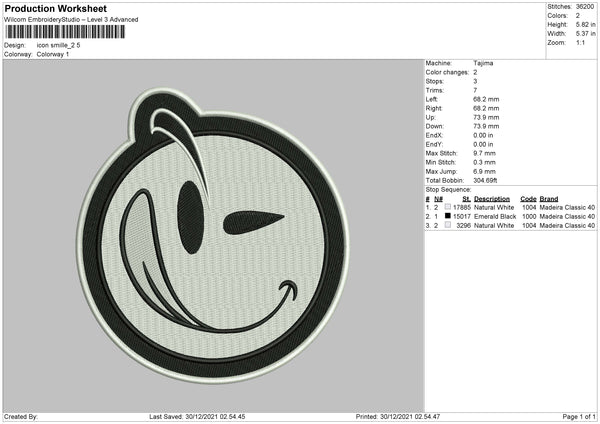Click the Stitches value 36200
Screen dimensions: 600x424
click(585, 7)
